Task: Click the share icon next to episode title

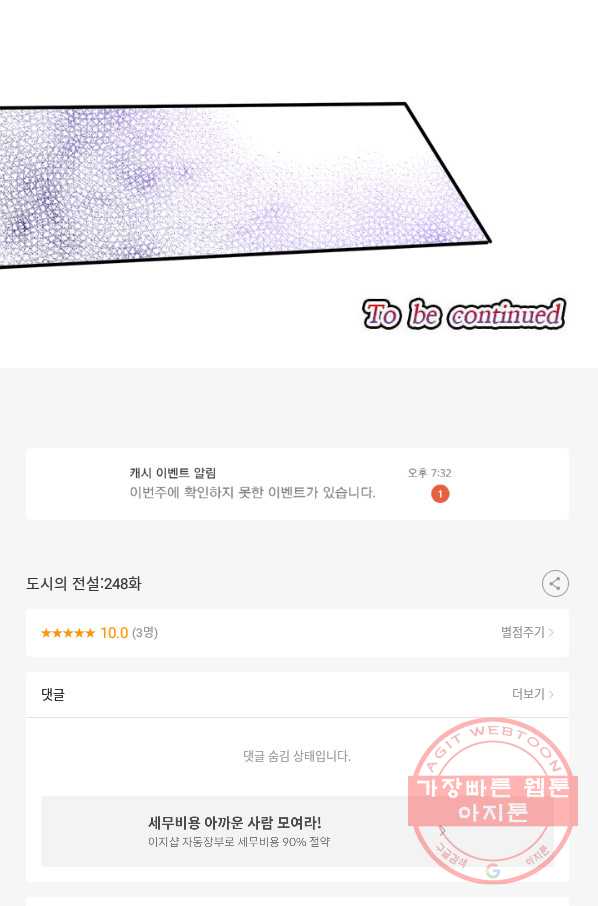Action: [x=555, y=584]
